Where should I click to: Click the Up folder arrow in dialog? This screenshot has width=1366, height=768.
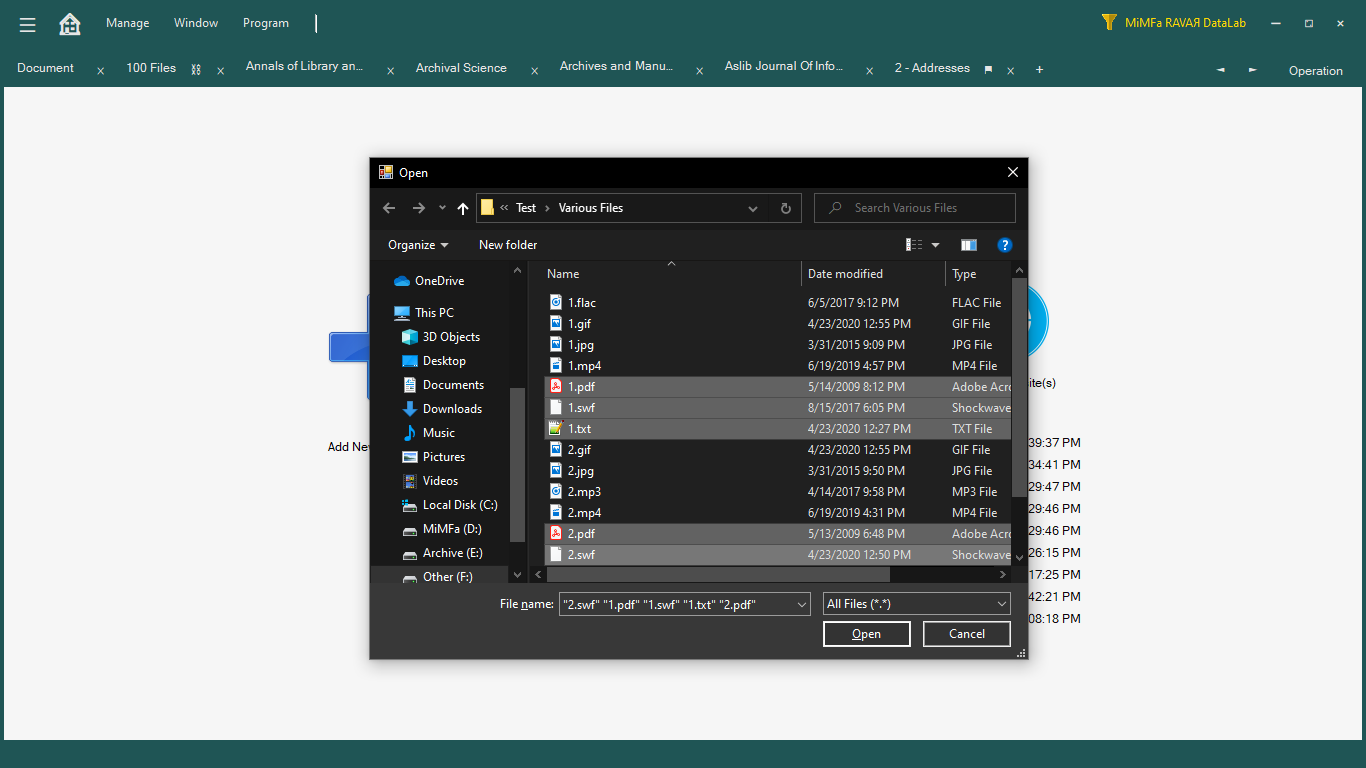[462, 208]
